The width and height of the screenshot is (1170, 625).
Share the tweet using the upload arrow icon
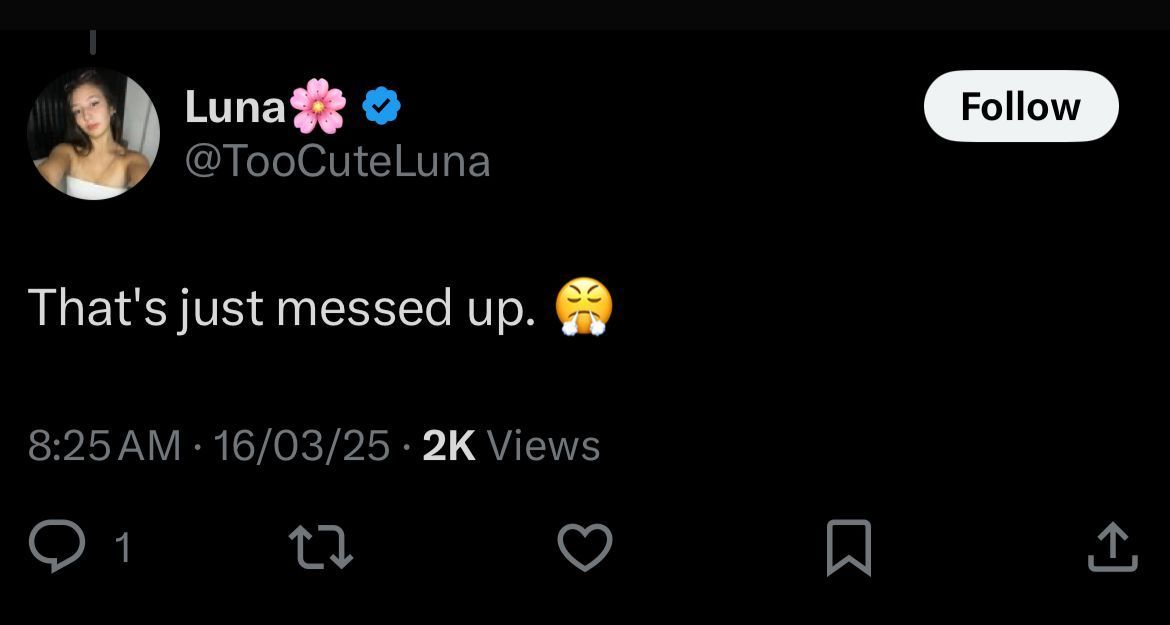coord(1112,548)
